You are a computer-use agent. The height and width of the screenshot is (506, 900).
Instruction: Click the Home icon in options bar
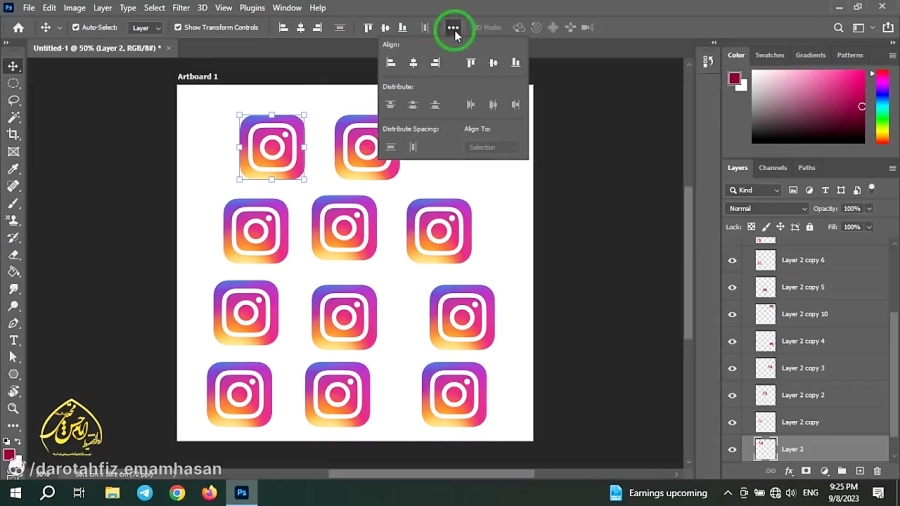pos(18,27)
